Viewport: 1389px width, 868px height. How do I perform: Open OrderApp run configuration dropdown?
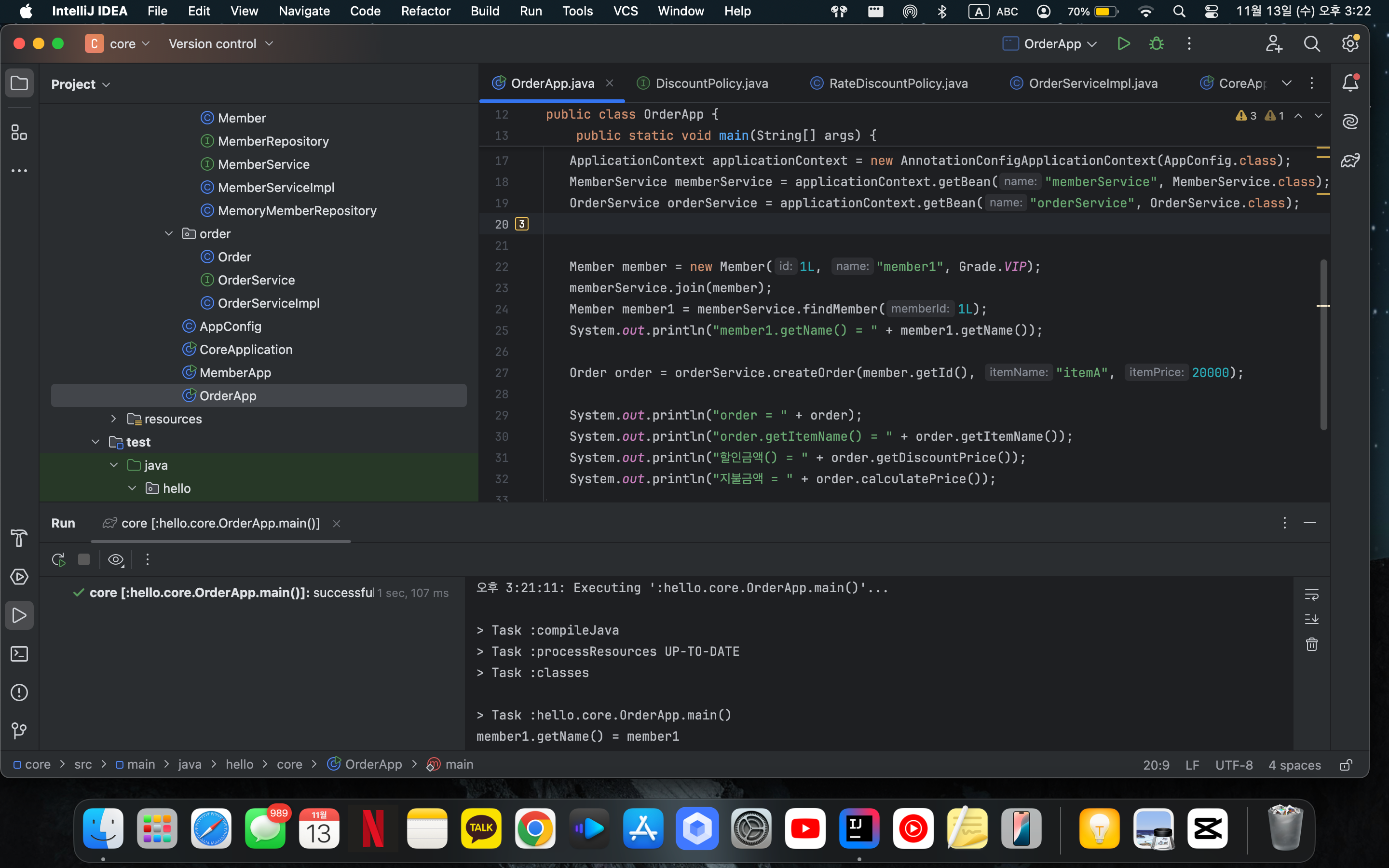coord(1050,43)
